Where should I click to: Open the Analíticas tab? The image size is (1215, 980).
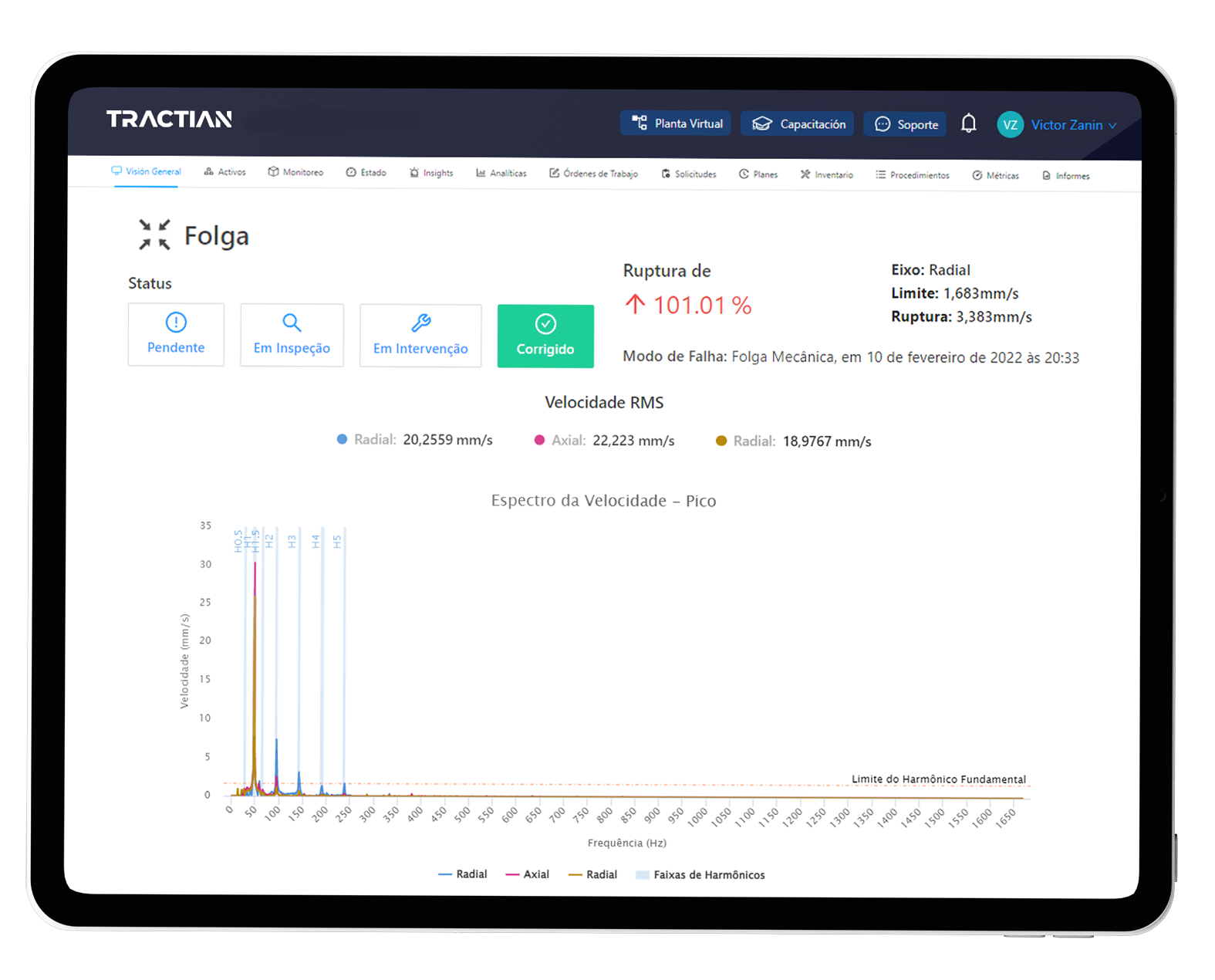point(501,173)
